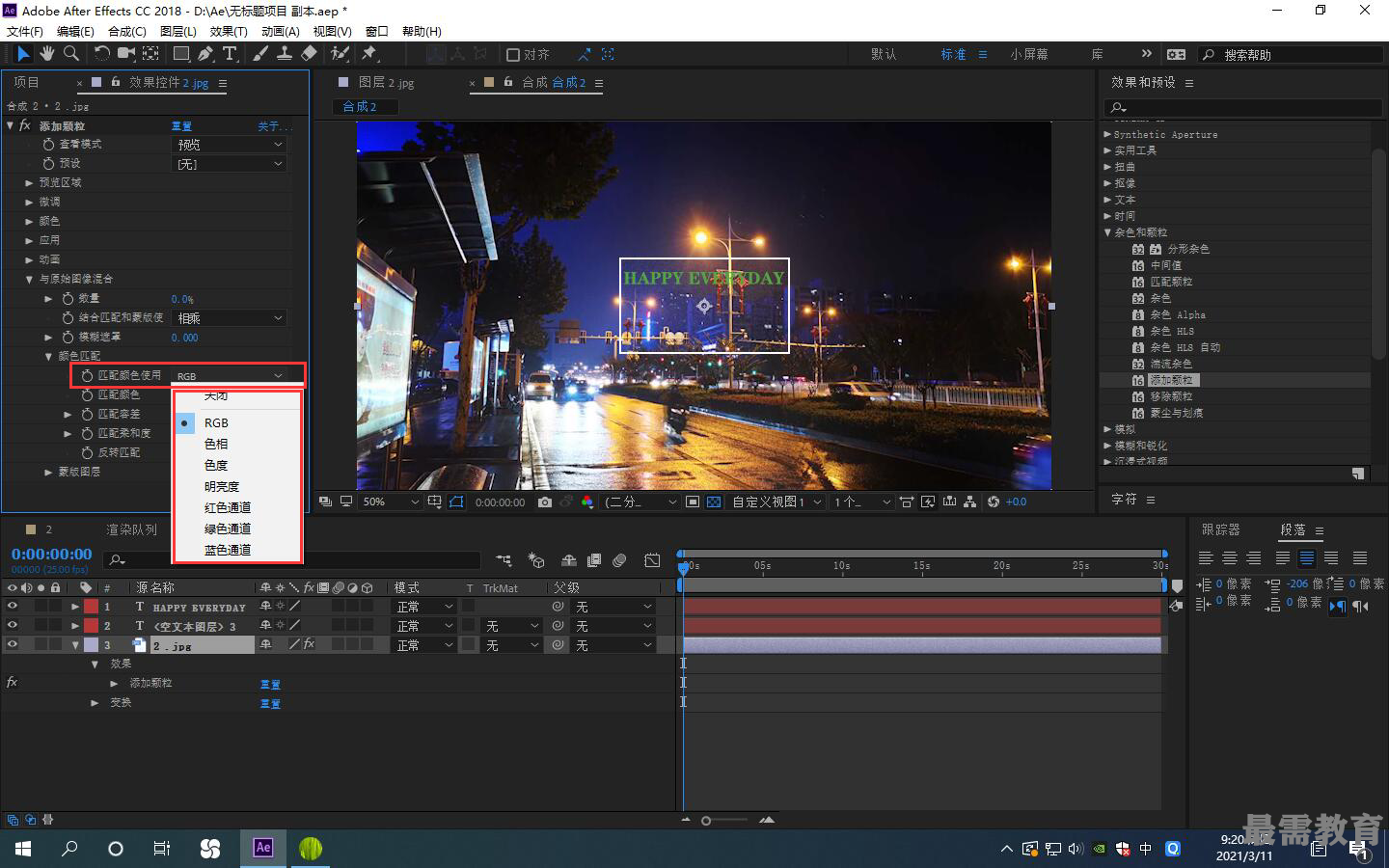This screenshot has width=1389, height=868.
Task: Open the 50% magnification dropdown
Action: 390,502
